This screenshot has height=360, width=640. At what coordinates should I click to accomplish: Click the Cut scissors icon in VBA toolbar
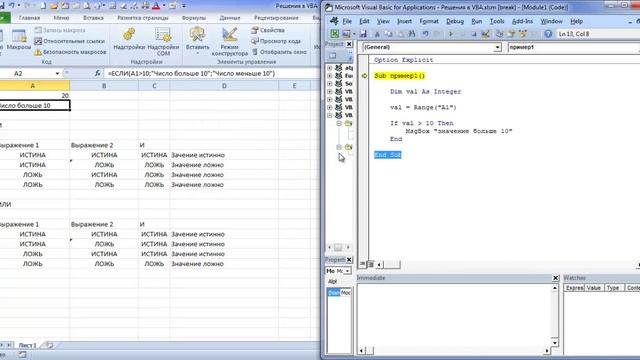coord(377,34)
